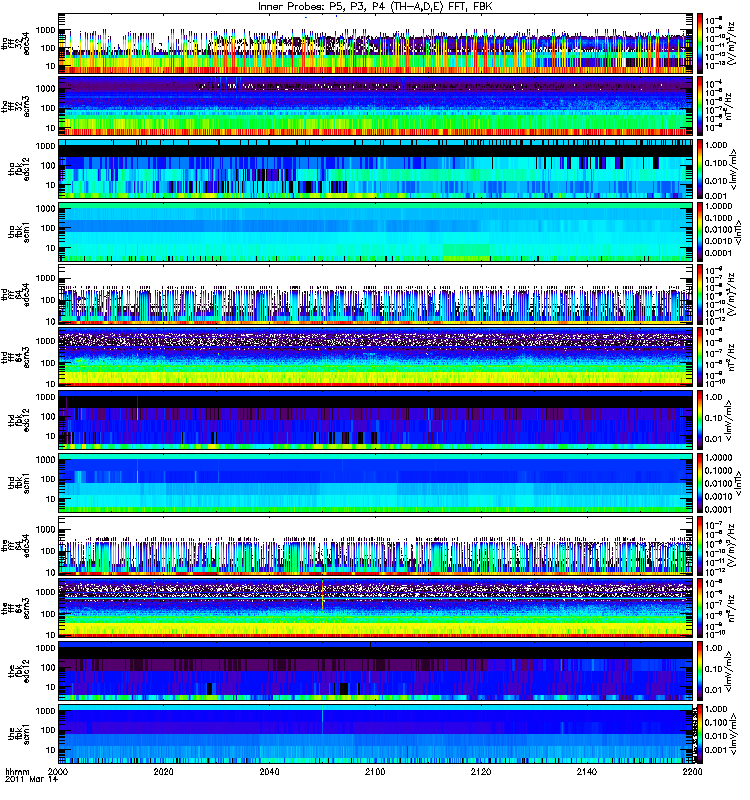Click the 2100 time axis label

tap(375, 771)
